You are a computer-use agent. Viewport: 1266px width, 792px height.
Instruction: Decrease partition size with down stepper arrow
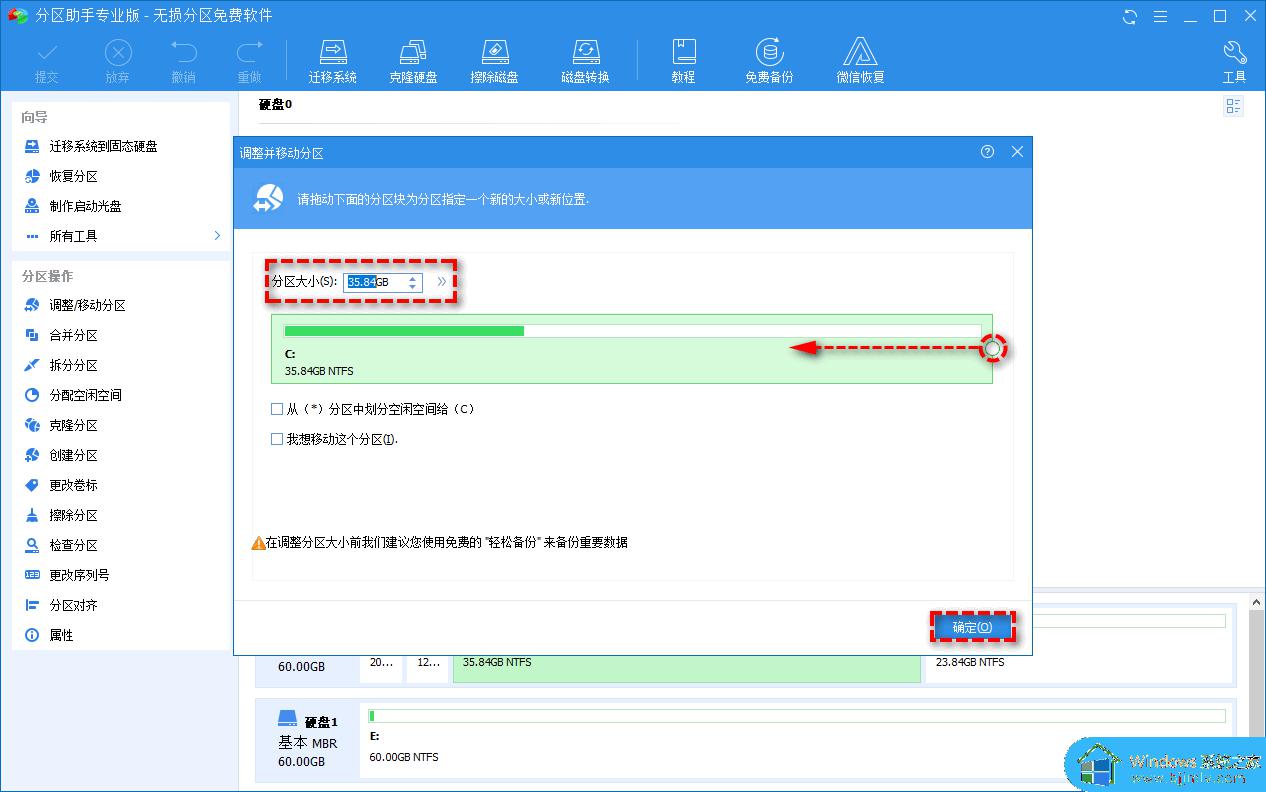point(413,287)
